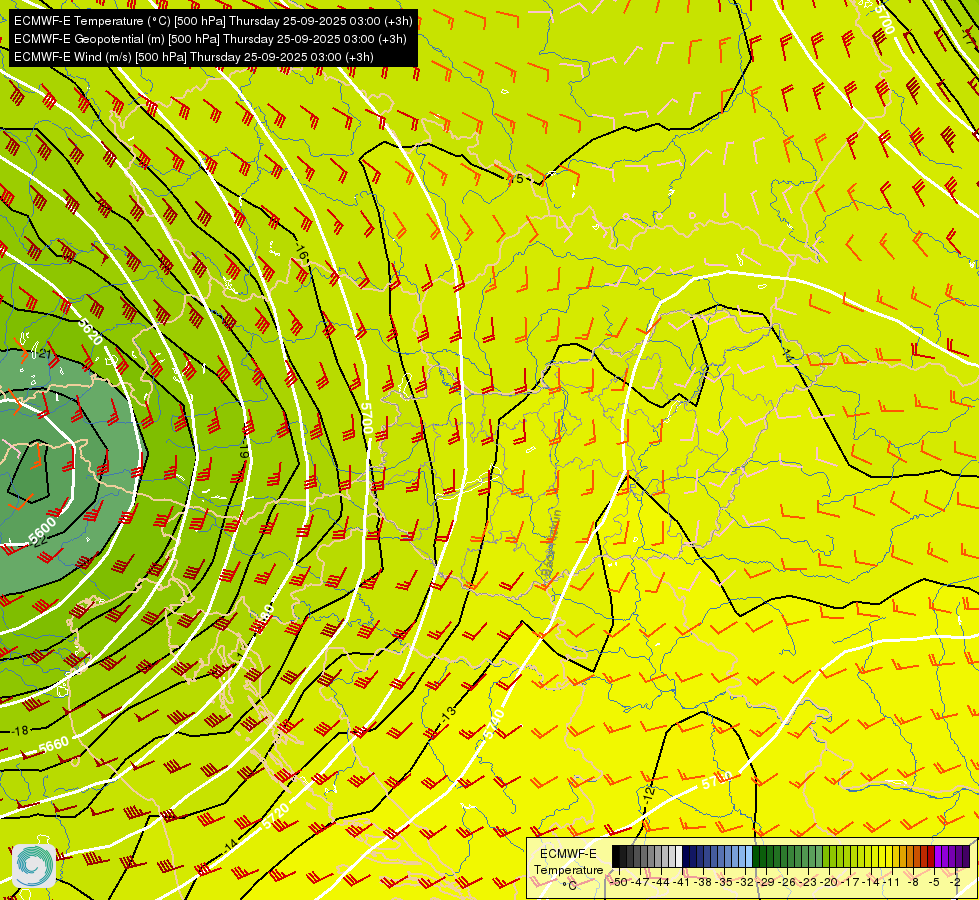
Task: Click the ECMWF-E Temperature °C legend label
Action: tap(568, 869)
